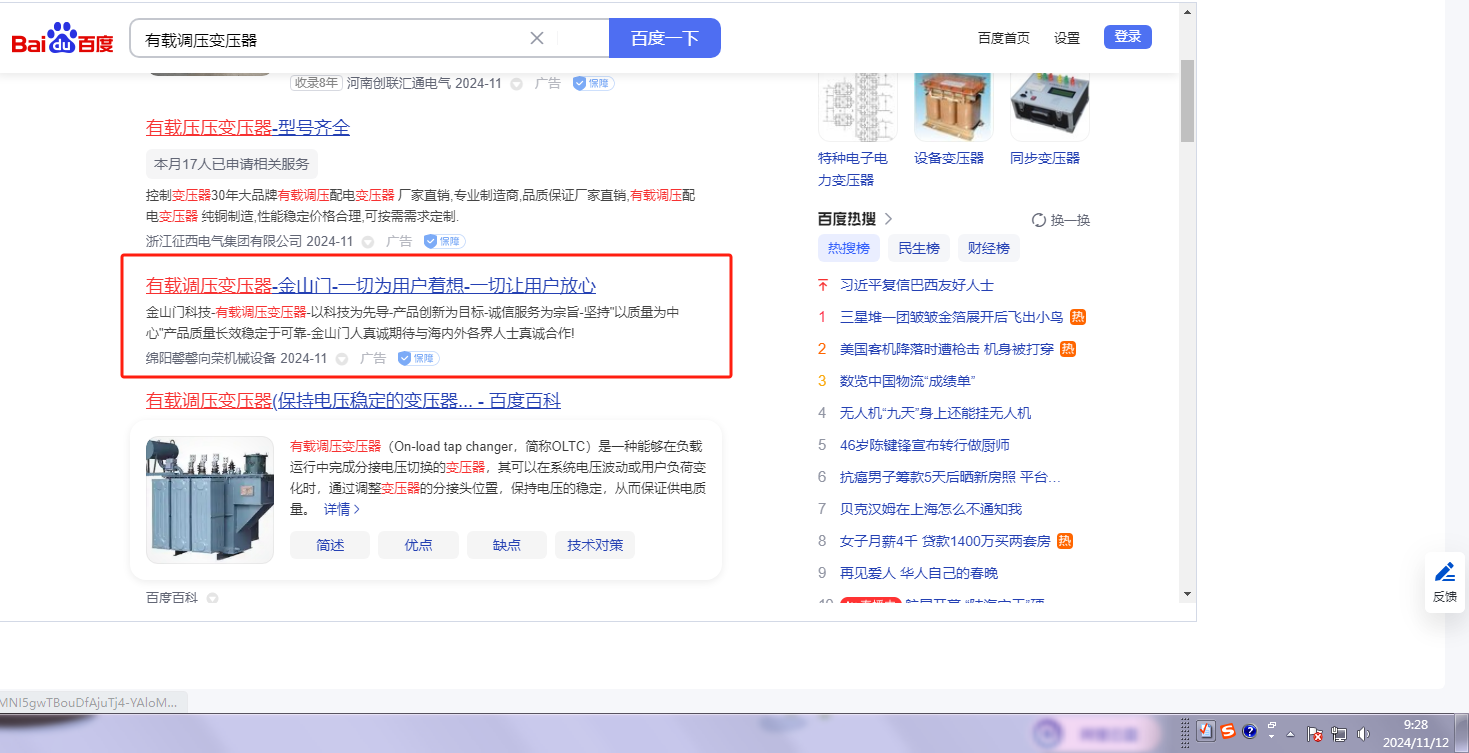Click the Baidu logo
The height and width of the screenshot is (753, 1469).
pos(62,40)
